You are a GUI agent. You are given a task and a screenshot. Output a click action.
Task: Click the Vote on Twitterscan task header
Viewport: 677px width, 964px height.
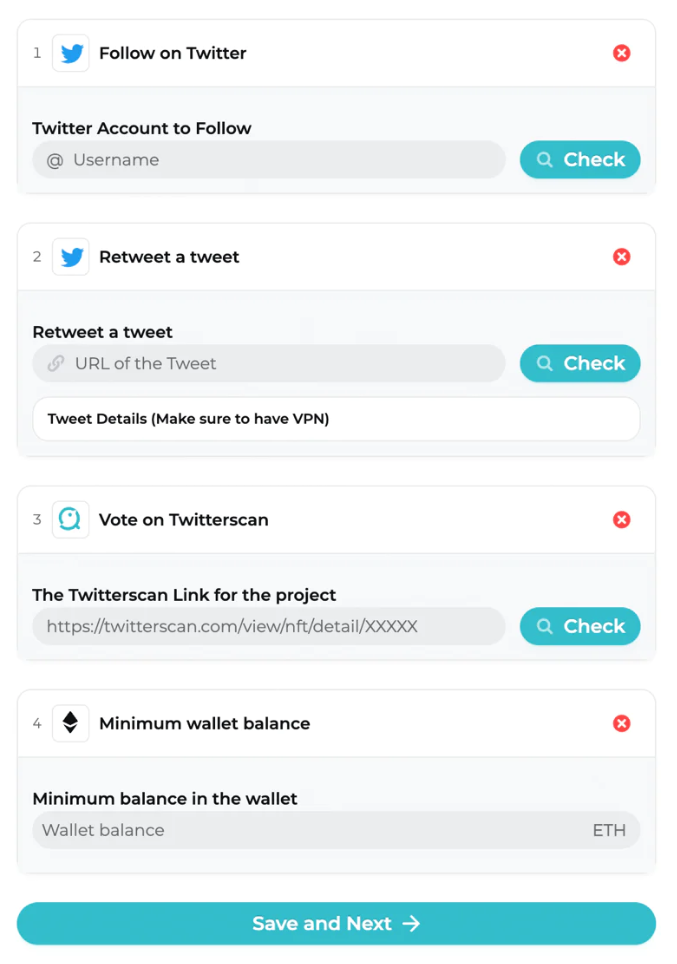[336, 520]
